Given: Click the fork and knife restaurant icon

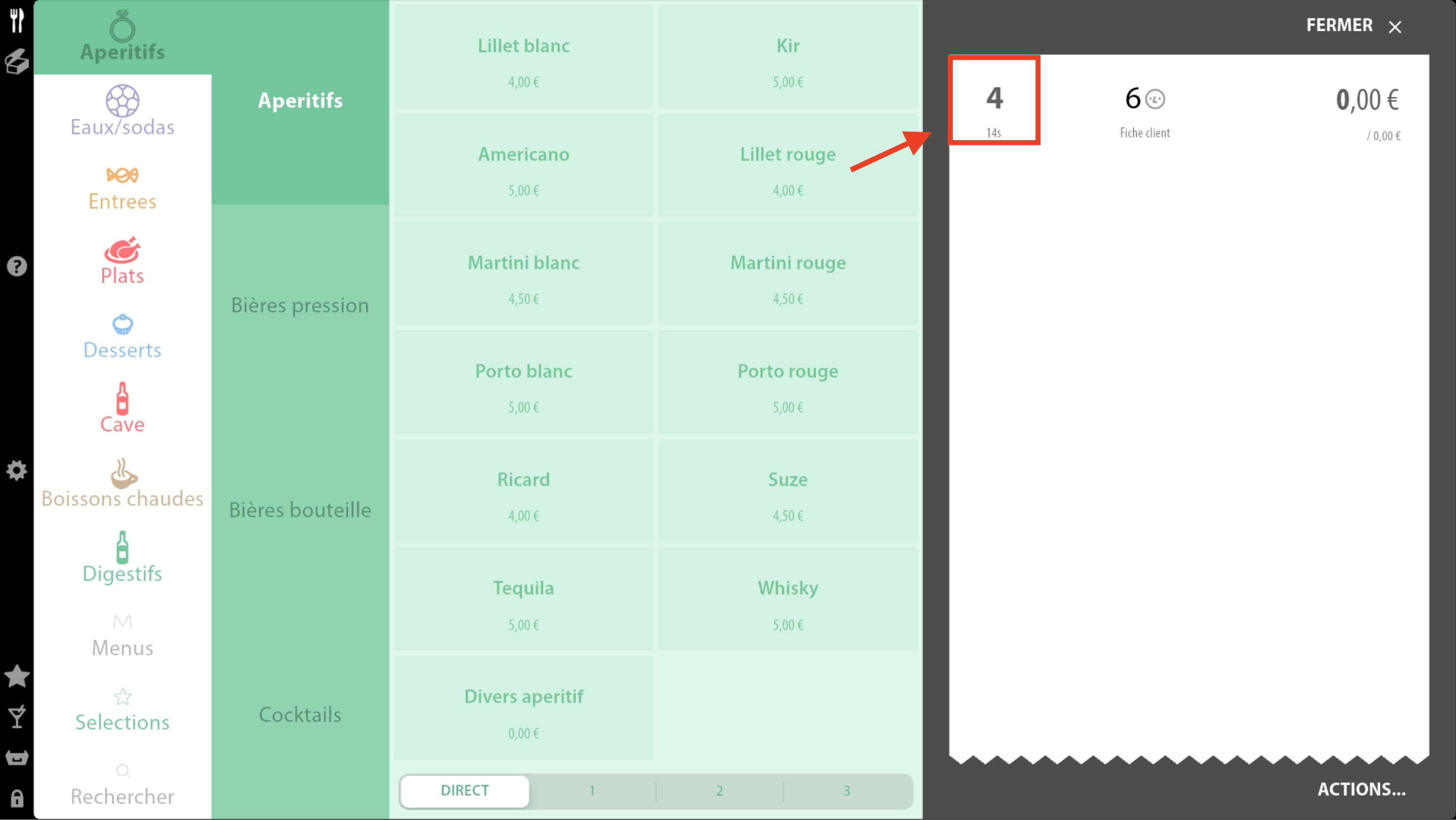Looking at the screenshot, I should point(17,20).
